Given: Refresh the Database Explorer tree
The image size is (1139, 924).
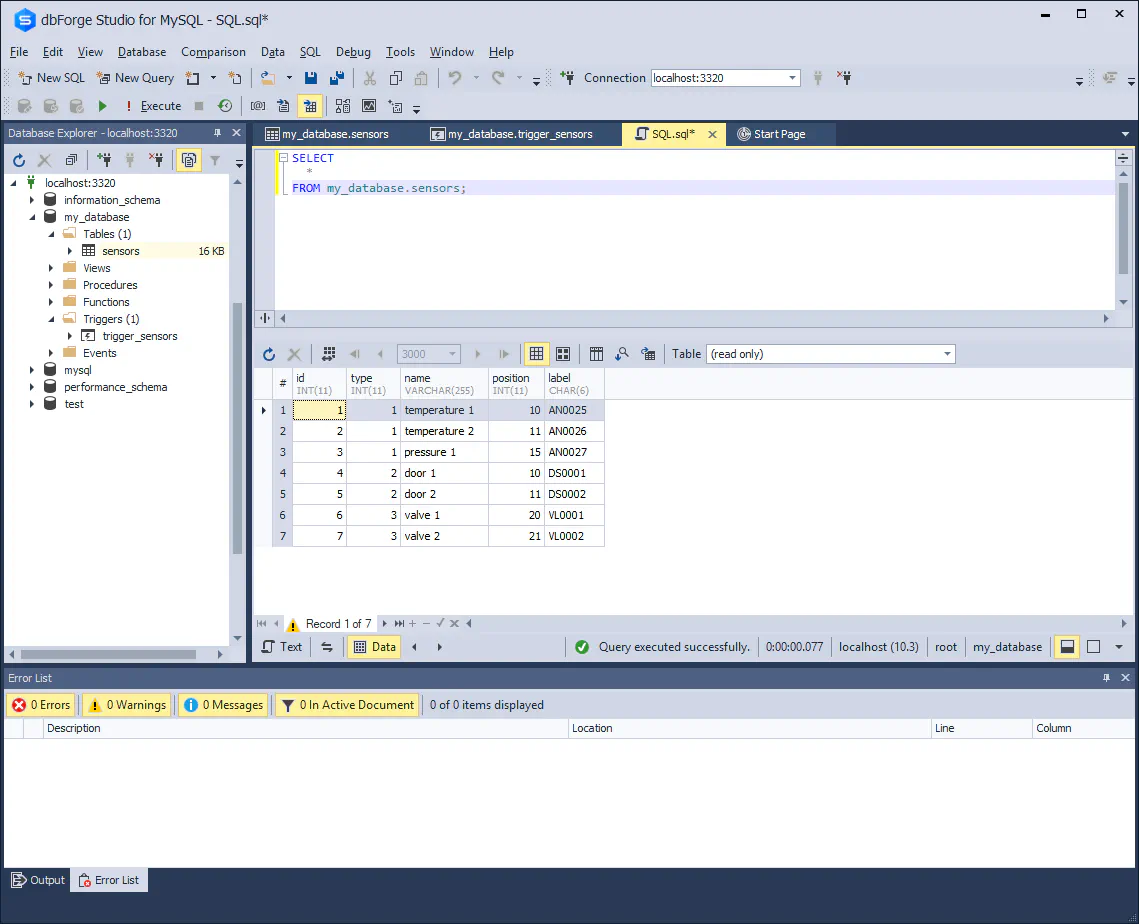Looking at the screenshot, I should [20, 161].
